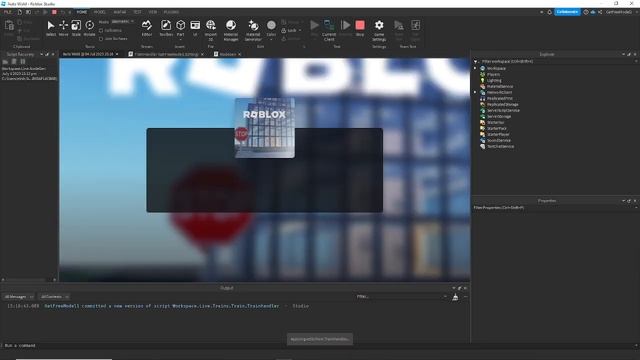Click the red stop icon in quick access bar
This screenshot has height=360, width=640.
pyautogui.click(x=54, y=12)
